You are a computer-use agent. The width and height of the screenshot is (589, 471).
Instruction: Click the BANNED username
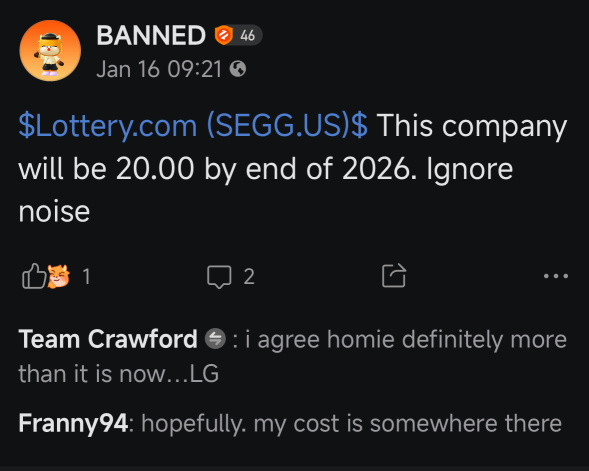151,36
